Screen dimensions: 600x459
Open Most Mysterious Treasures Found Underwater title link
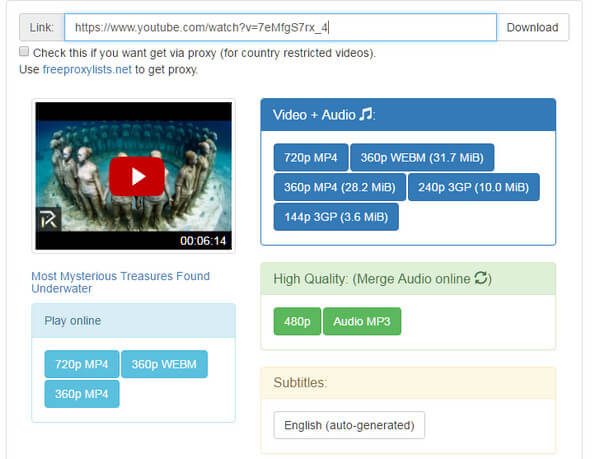(x=121, y=282)
